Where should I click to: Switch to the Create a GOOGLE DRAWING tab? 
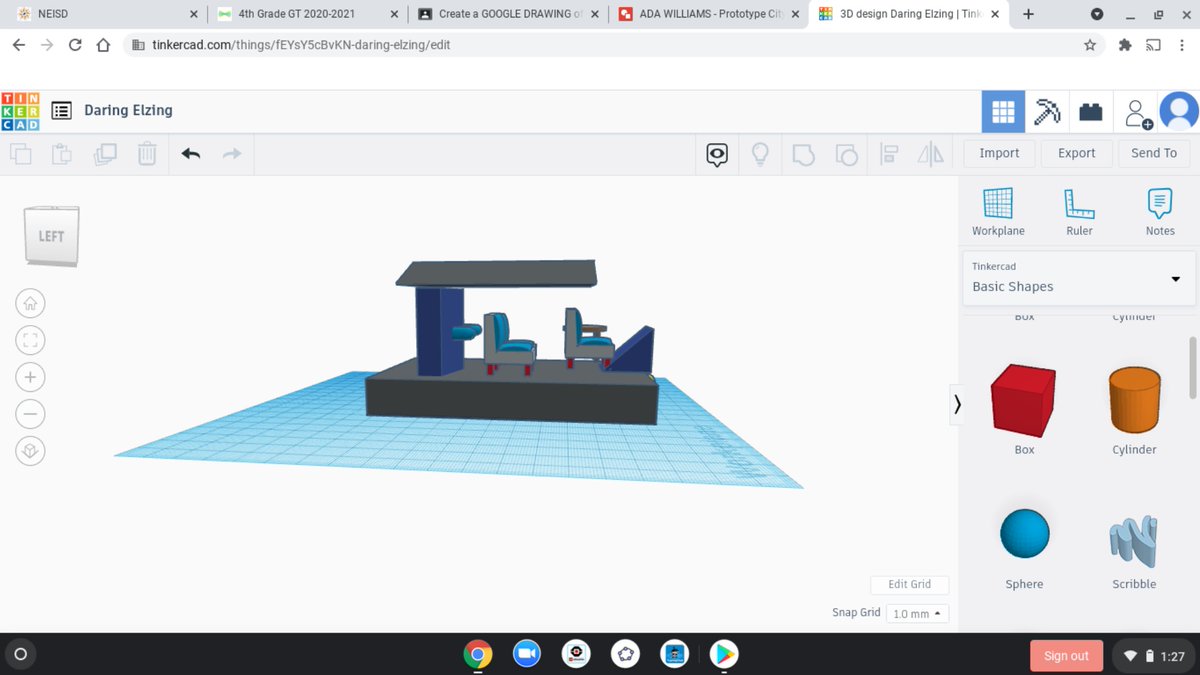[510, 14]
